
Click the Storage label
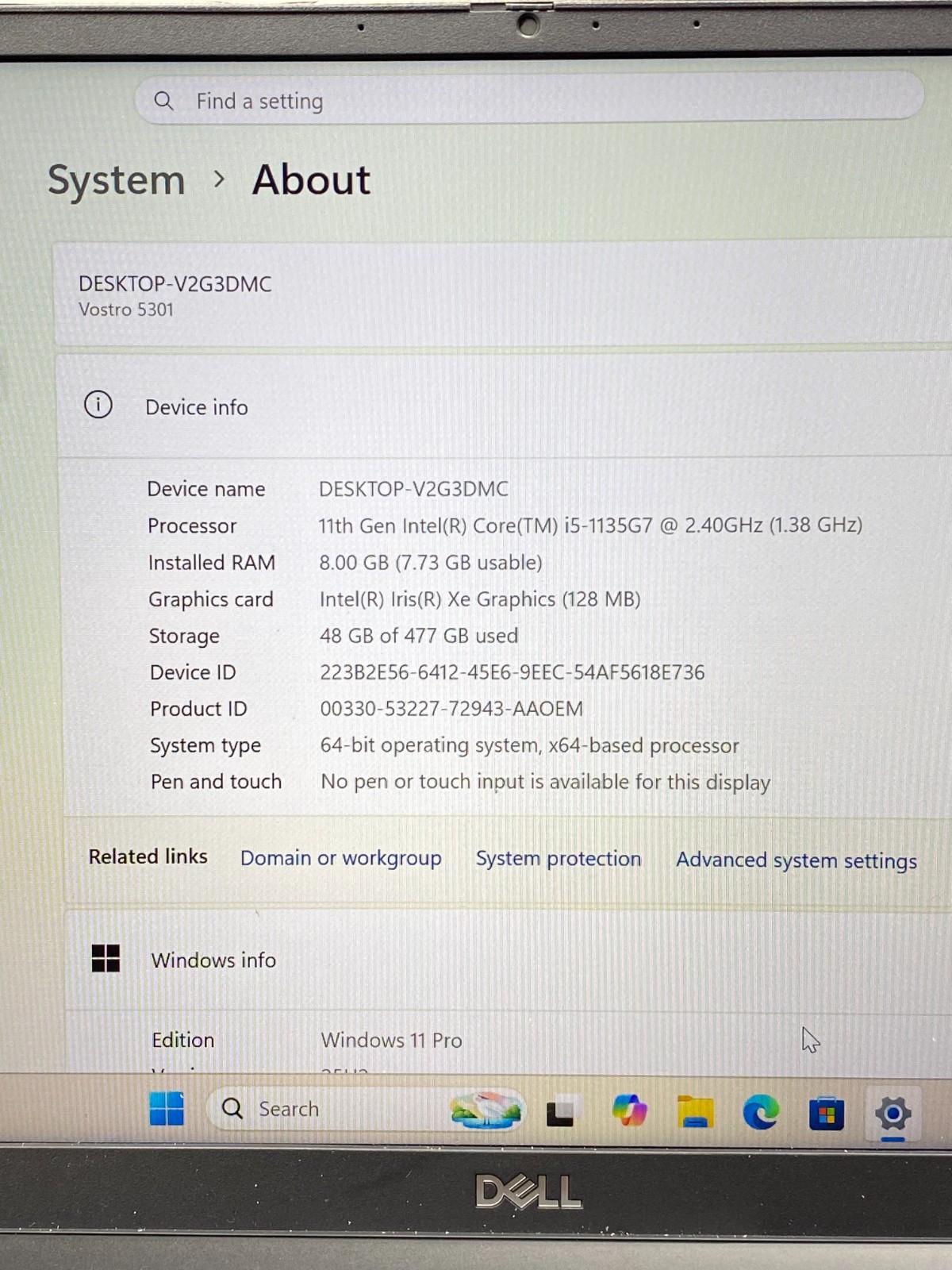184,637
